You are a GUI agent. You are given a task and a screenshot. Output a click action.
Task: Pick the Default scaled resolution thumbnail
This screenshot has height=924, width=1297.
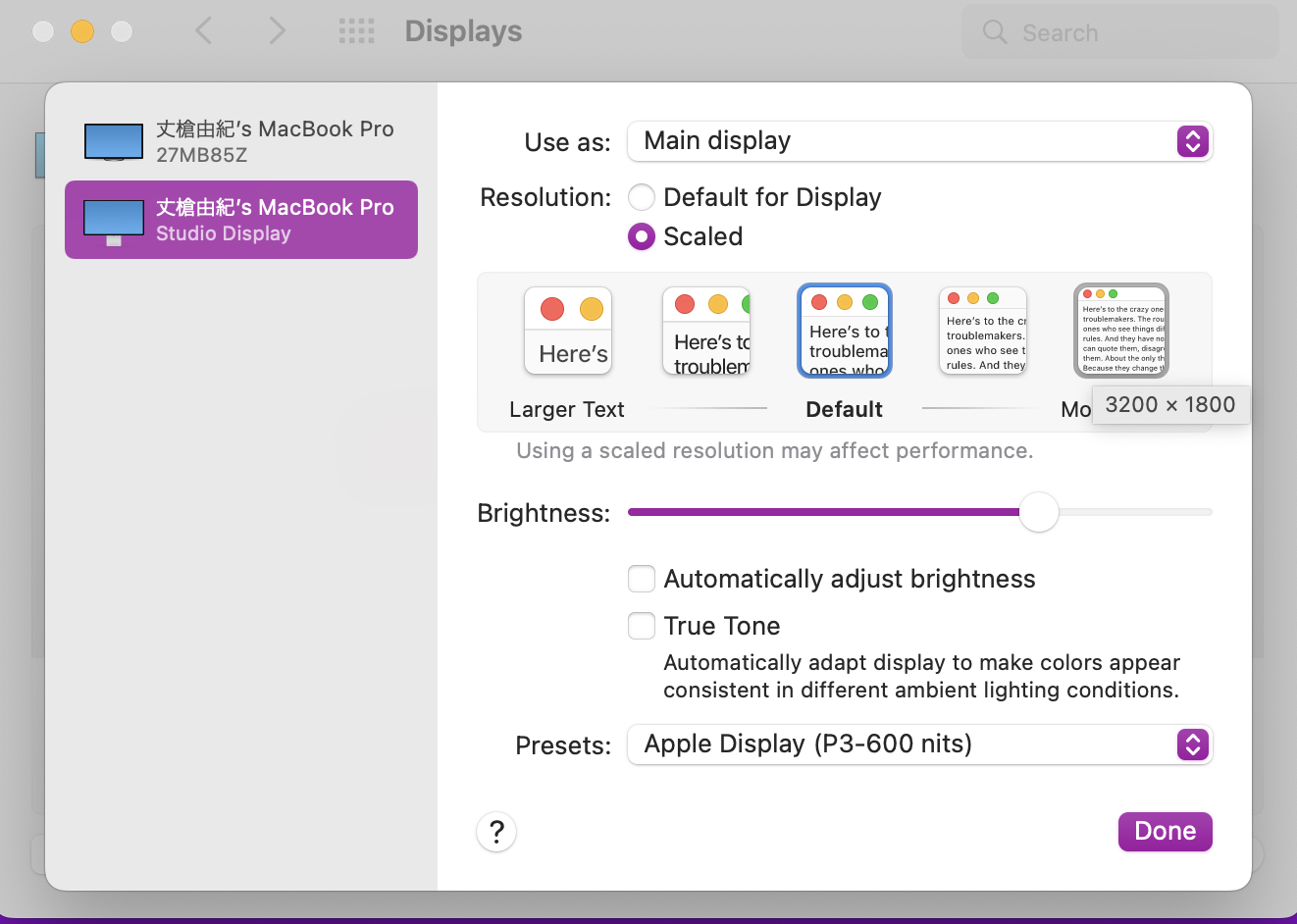click(845, 331)
